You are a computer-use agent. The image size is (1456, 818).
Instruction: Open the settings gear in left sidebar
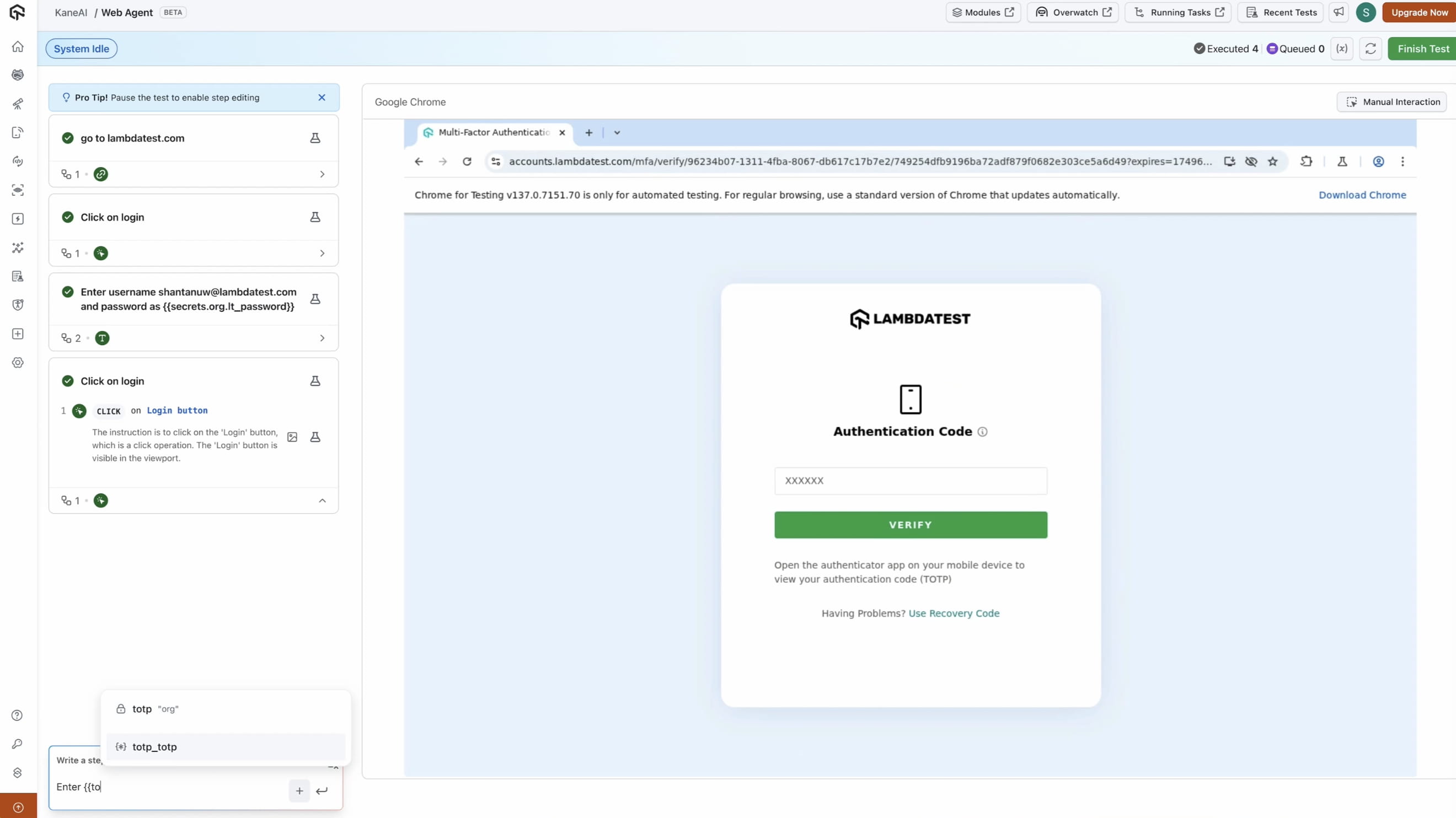click(x=18, y=363)
